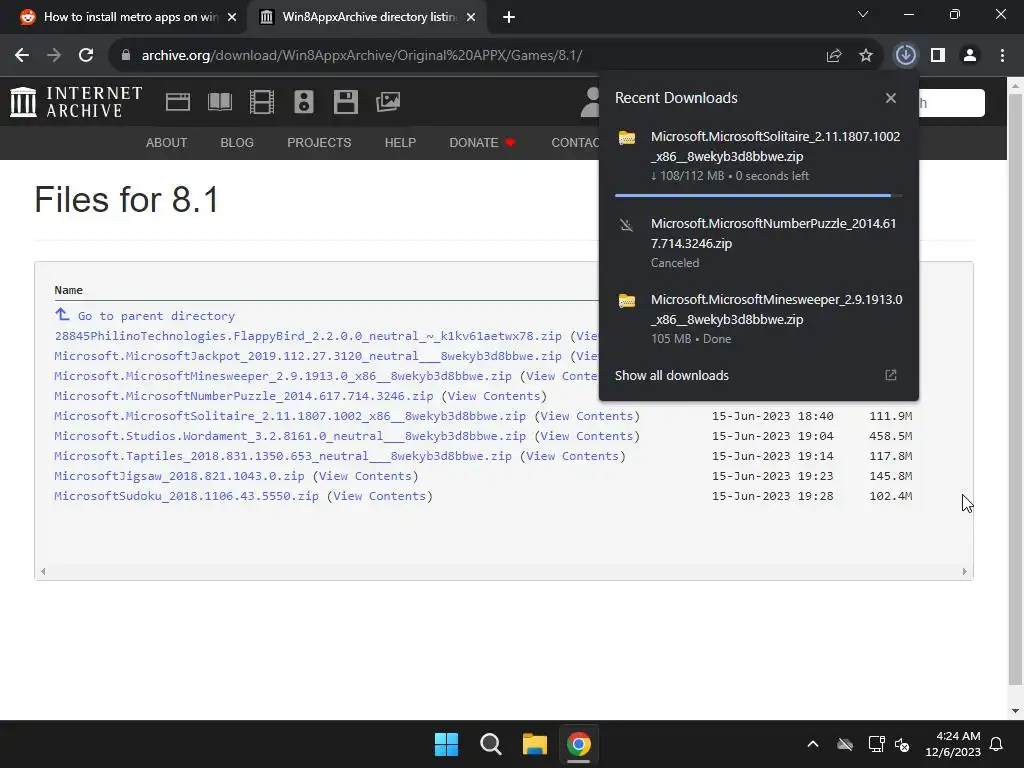Open the Video film strip icon
Screen dimensions: 1024x768
tap(262, 102)
